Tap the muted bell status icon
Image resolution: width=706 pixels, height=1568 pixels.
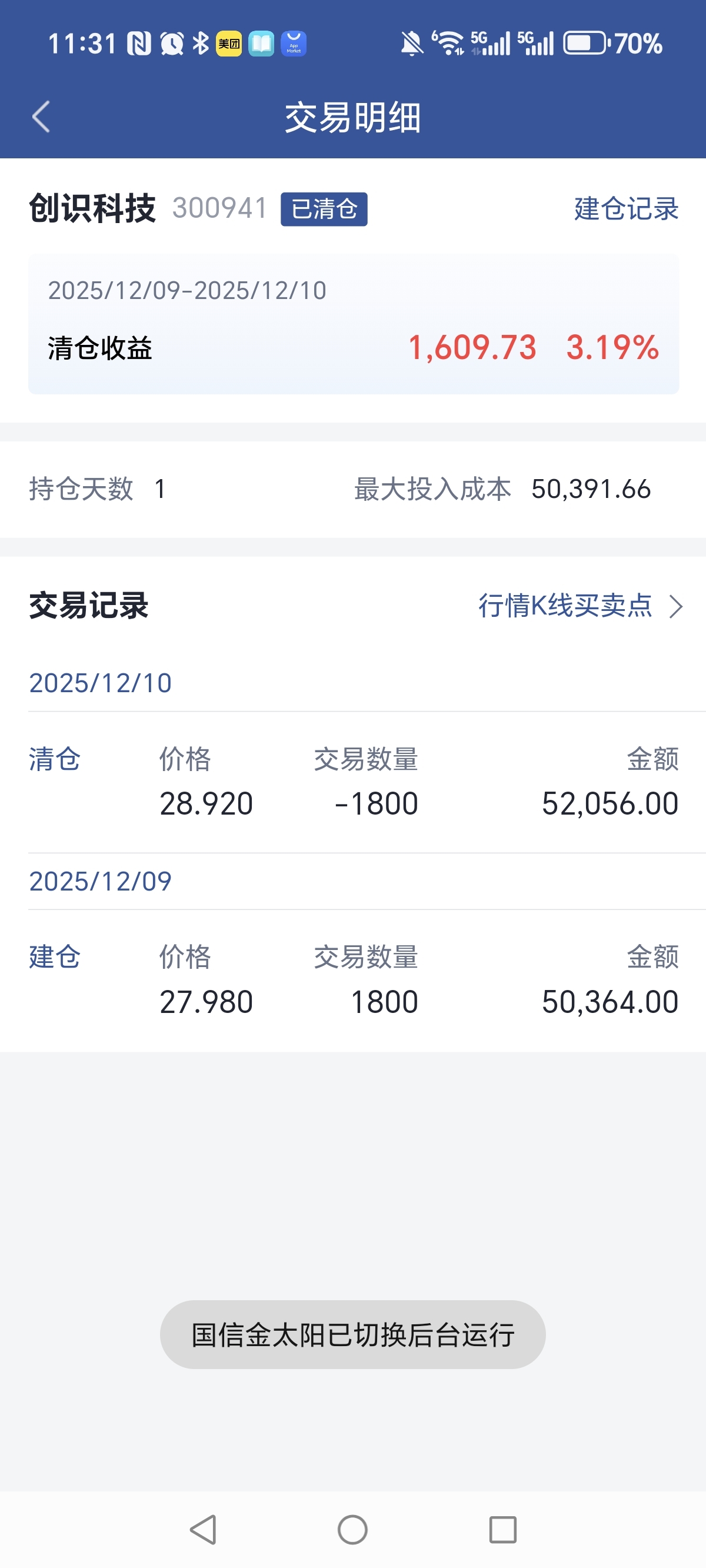(411, 44)
